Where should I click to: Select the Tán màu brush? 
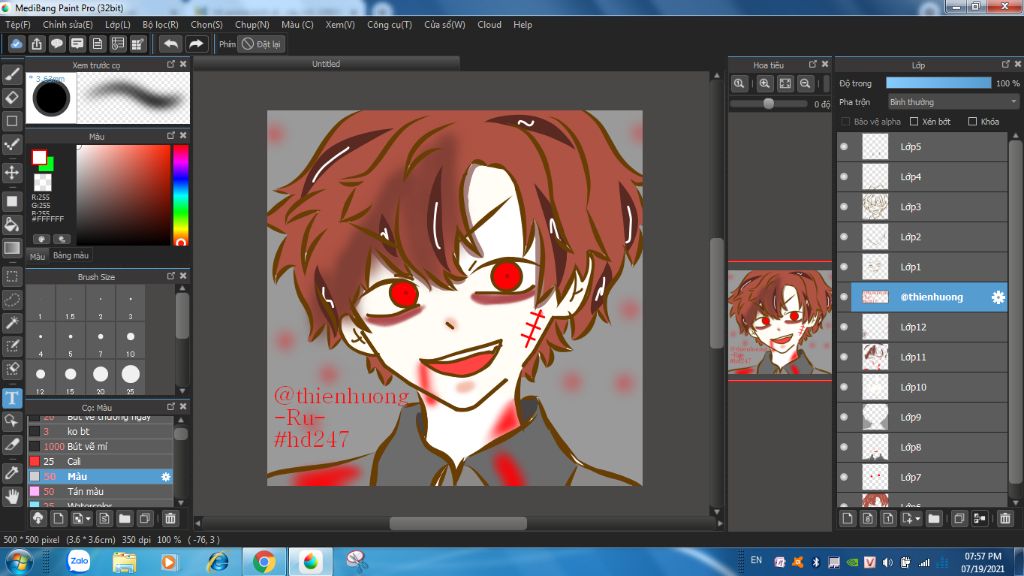pos(101,492)
